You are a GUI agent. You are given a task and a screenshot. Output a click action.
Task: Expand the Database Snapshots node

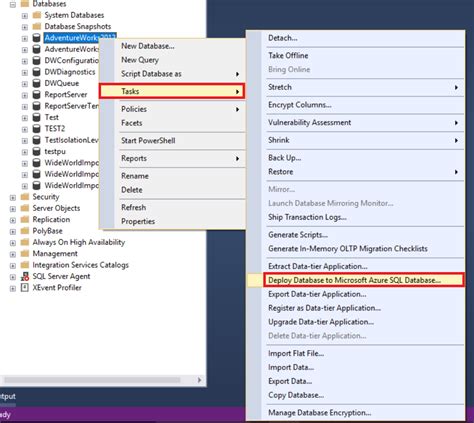coord(25,27)
